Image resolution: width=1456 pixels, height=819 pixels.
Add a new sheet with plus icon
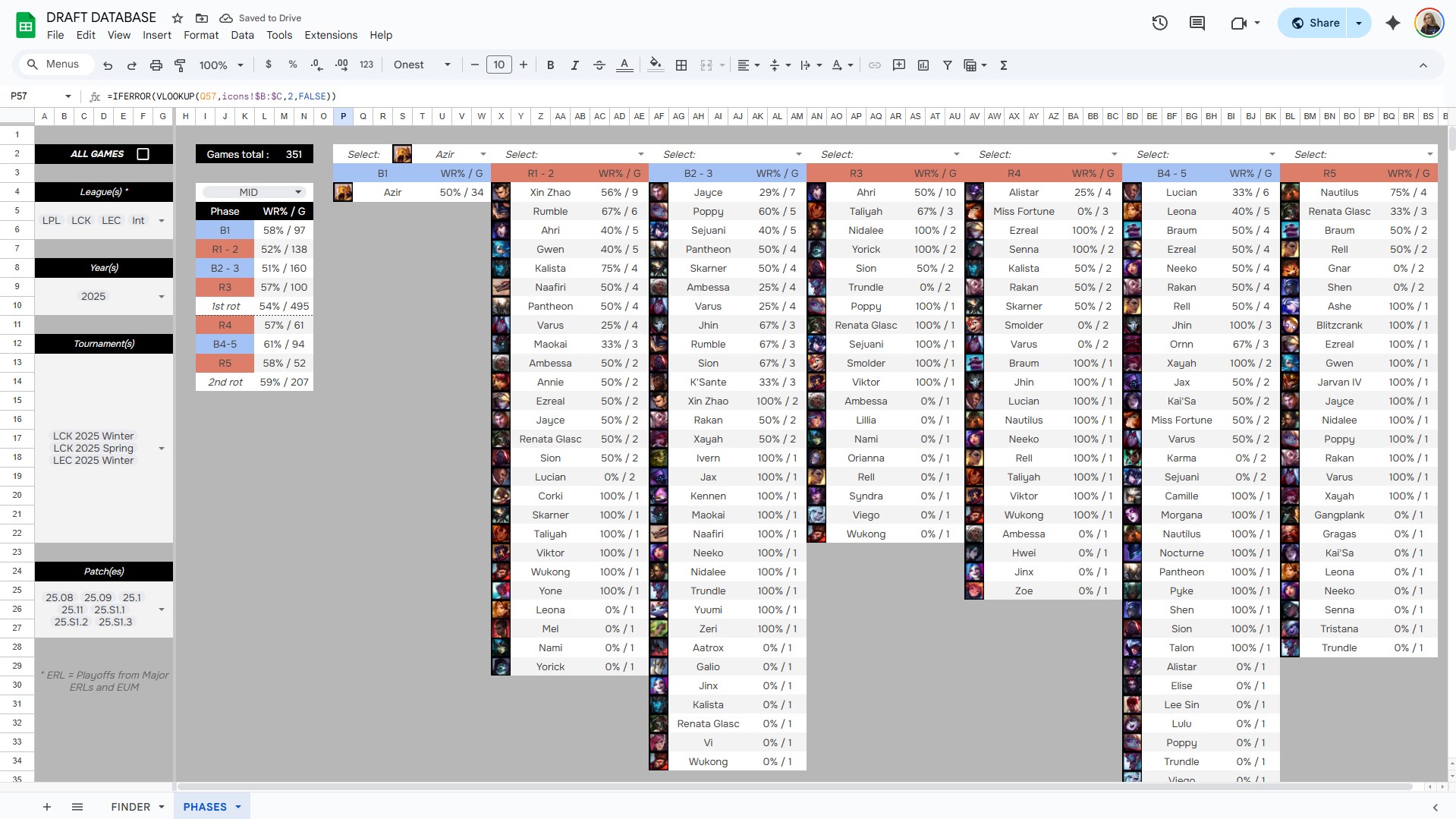click(x=47, y=807)
